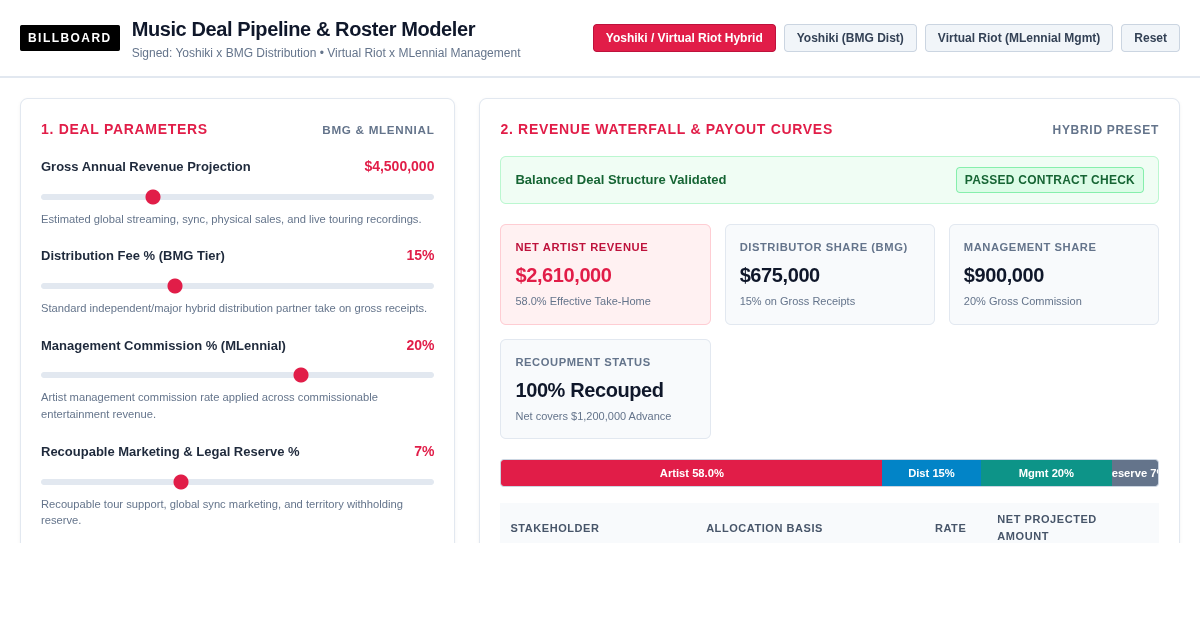
Task: Click the BMG & MLENNIAL label
Action: click(x=378, y=130)
